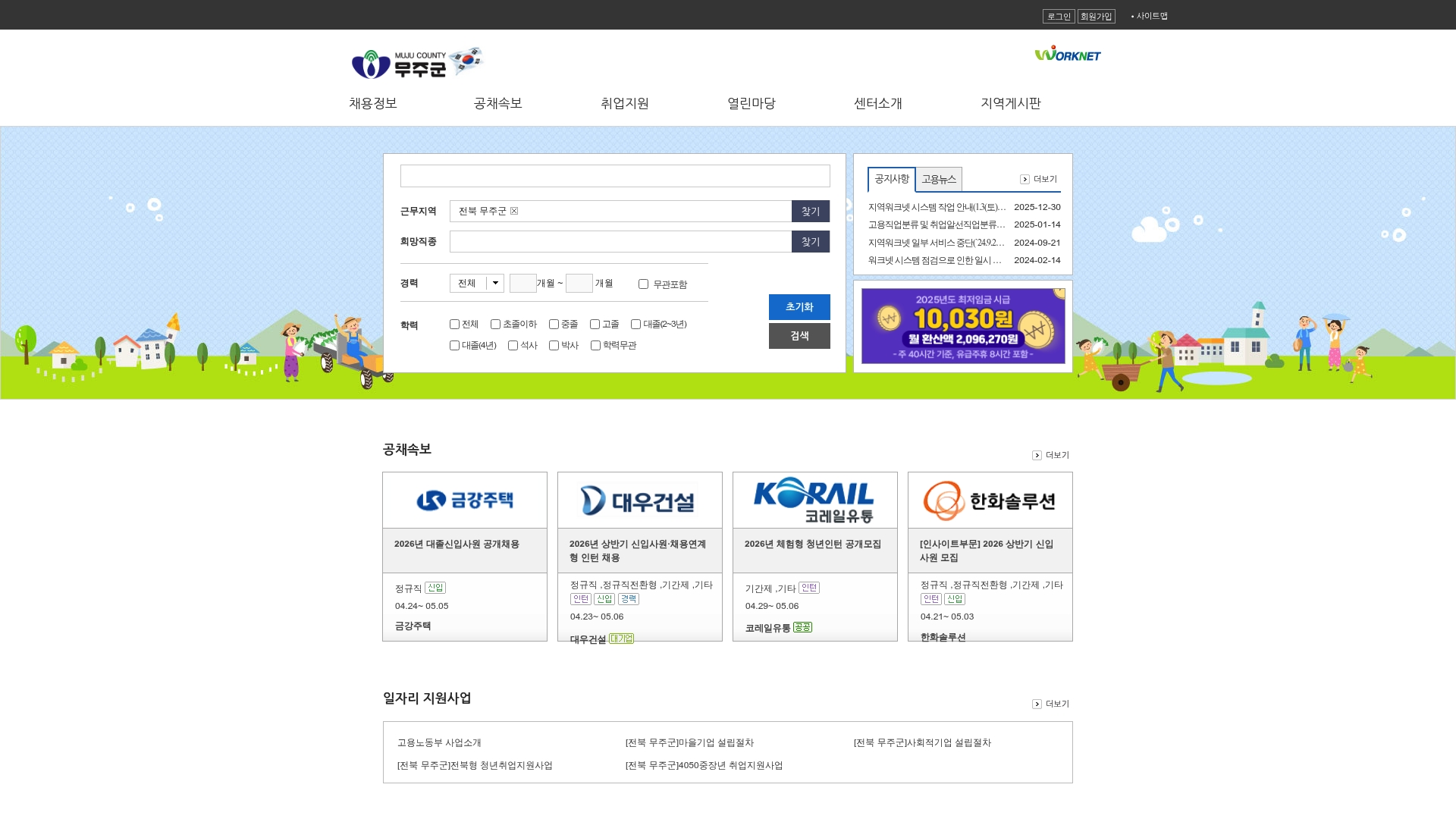The image size is (1456, 819).
Task: Expand the 경력 전체 dropdown
Action: point(477,284)
